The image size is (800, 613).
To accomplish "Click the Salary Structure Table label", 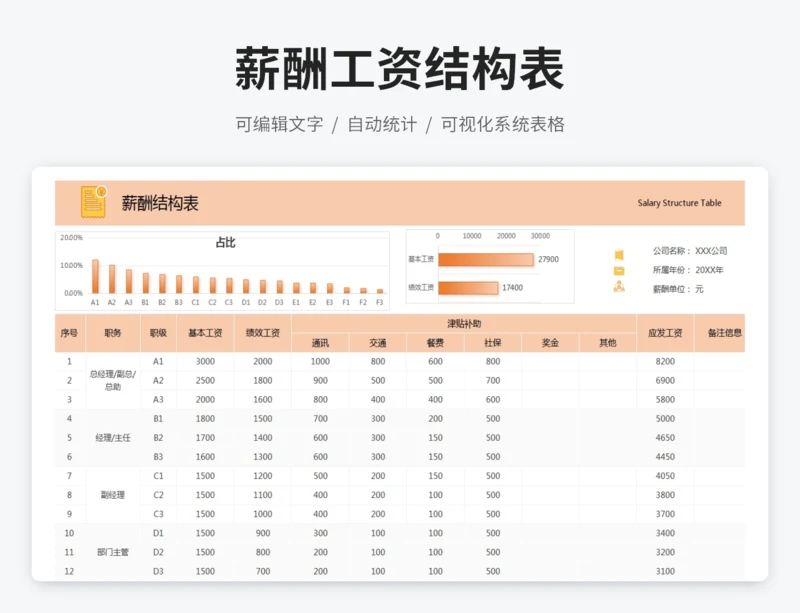I will [x=679, y=203].
